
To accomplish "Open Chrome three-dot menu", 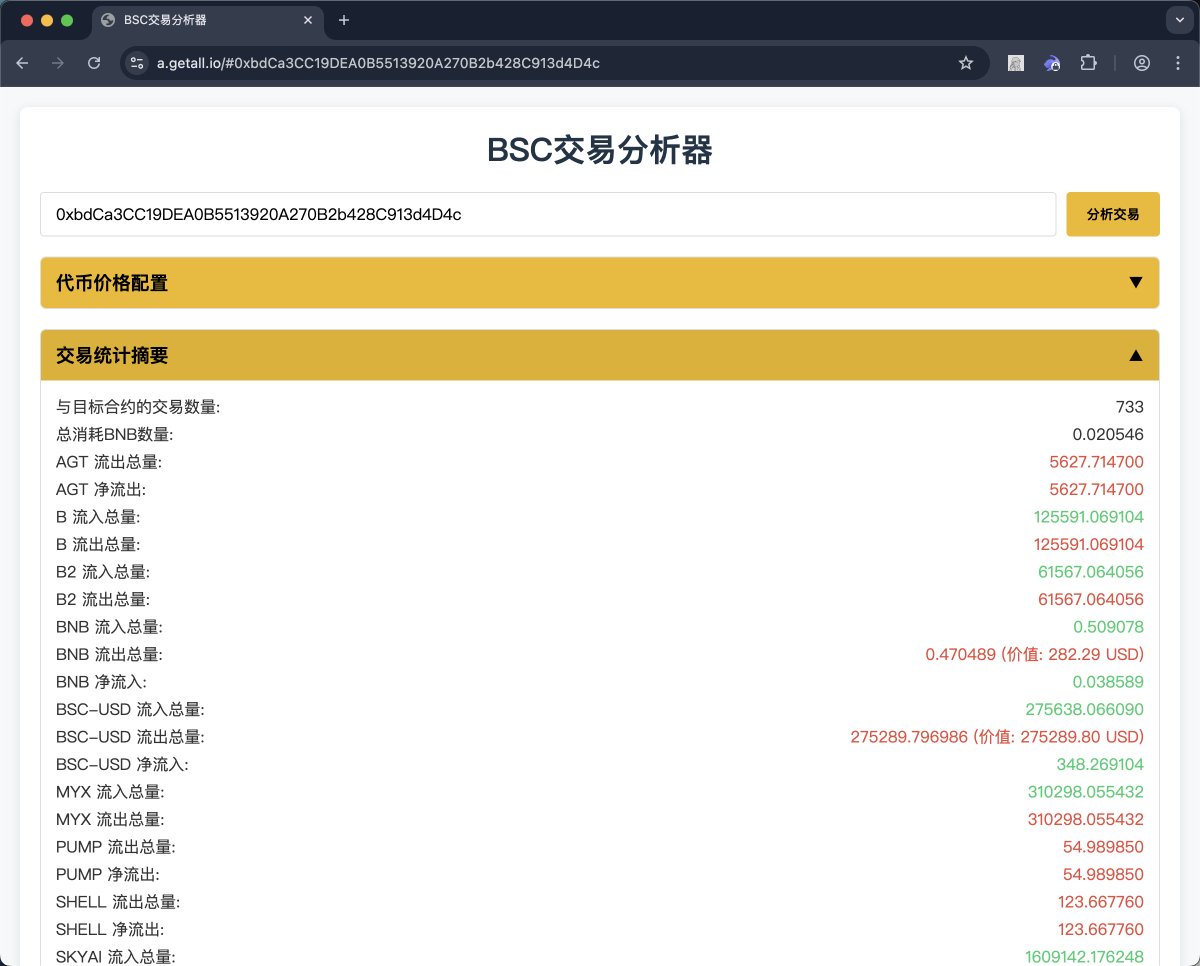I will click(x=1178, y=63).
